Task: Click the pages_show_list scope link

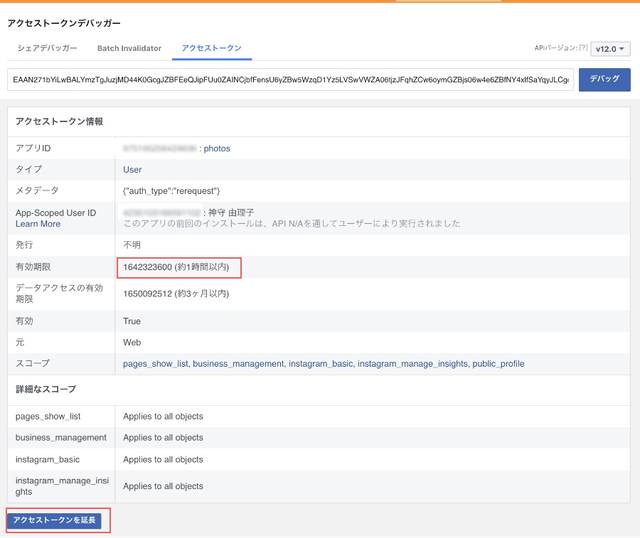Action: pyautogui.click(x=156, y=364)
